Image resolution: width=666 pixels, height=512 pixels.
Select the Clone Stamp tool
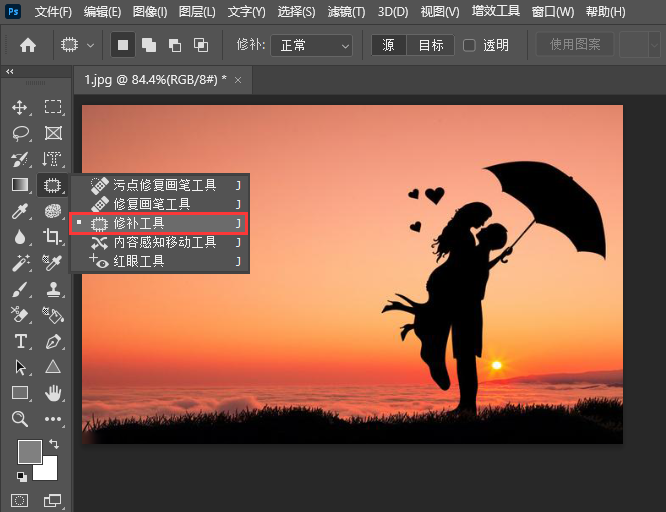(53, 289)
